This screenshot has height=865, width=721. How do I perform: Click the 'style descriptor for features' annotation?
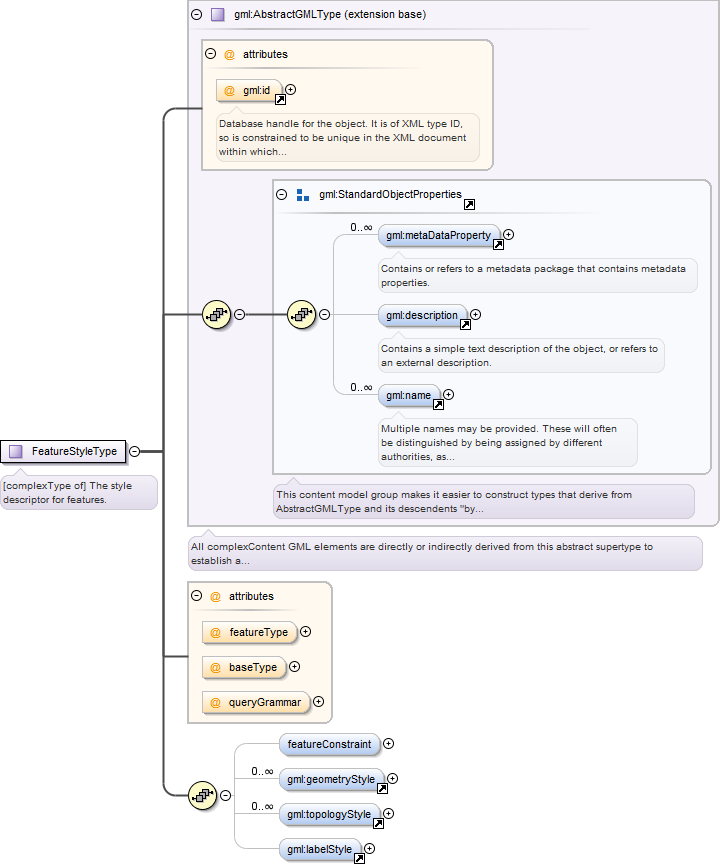pos(79,493)
